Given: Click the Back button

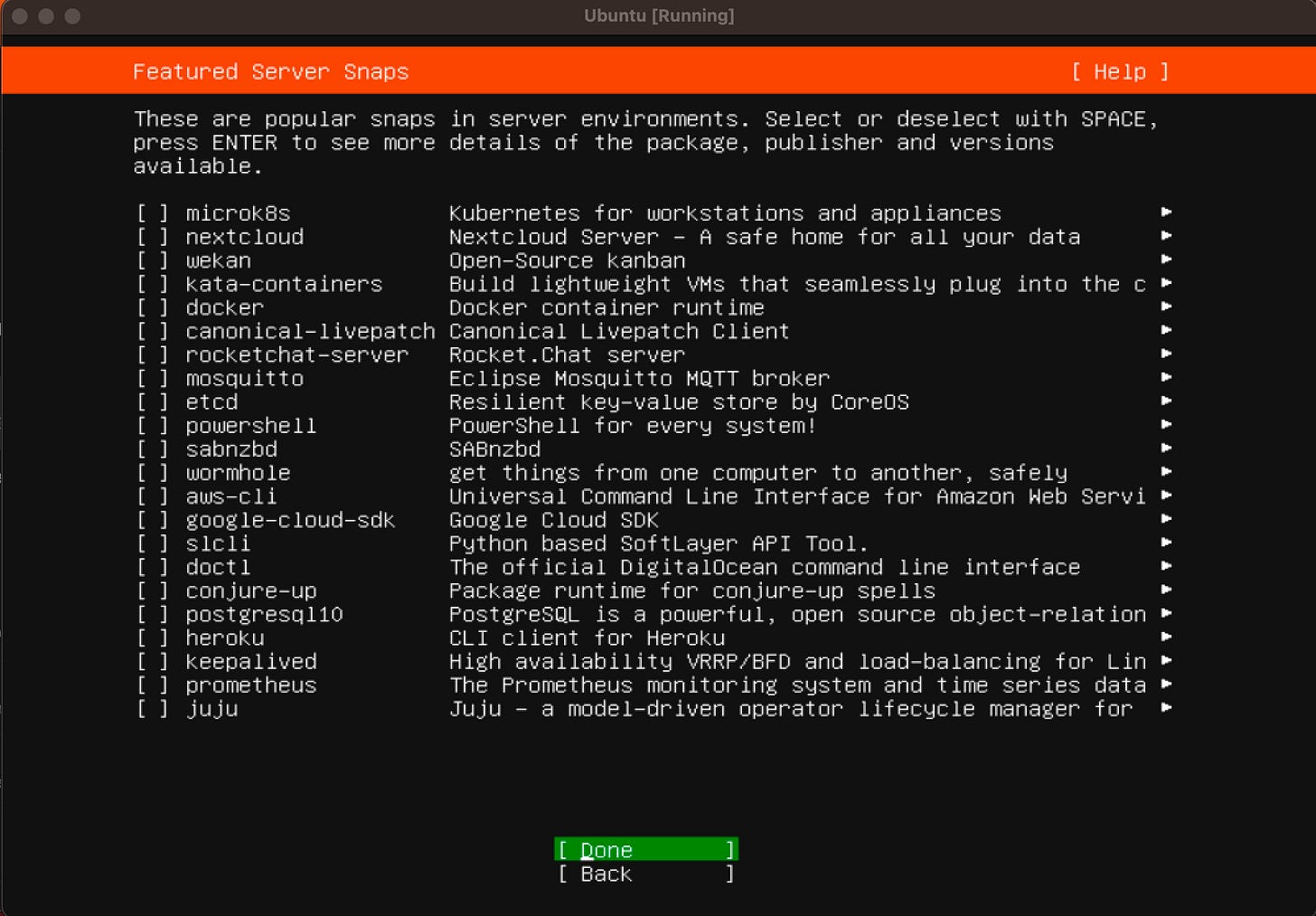Looking at the screenshot, I should (646, 874).
